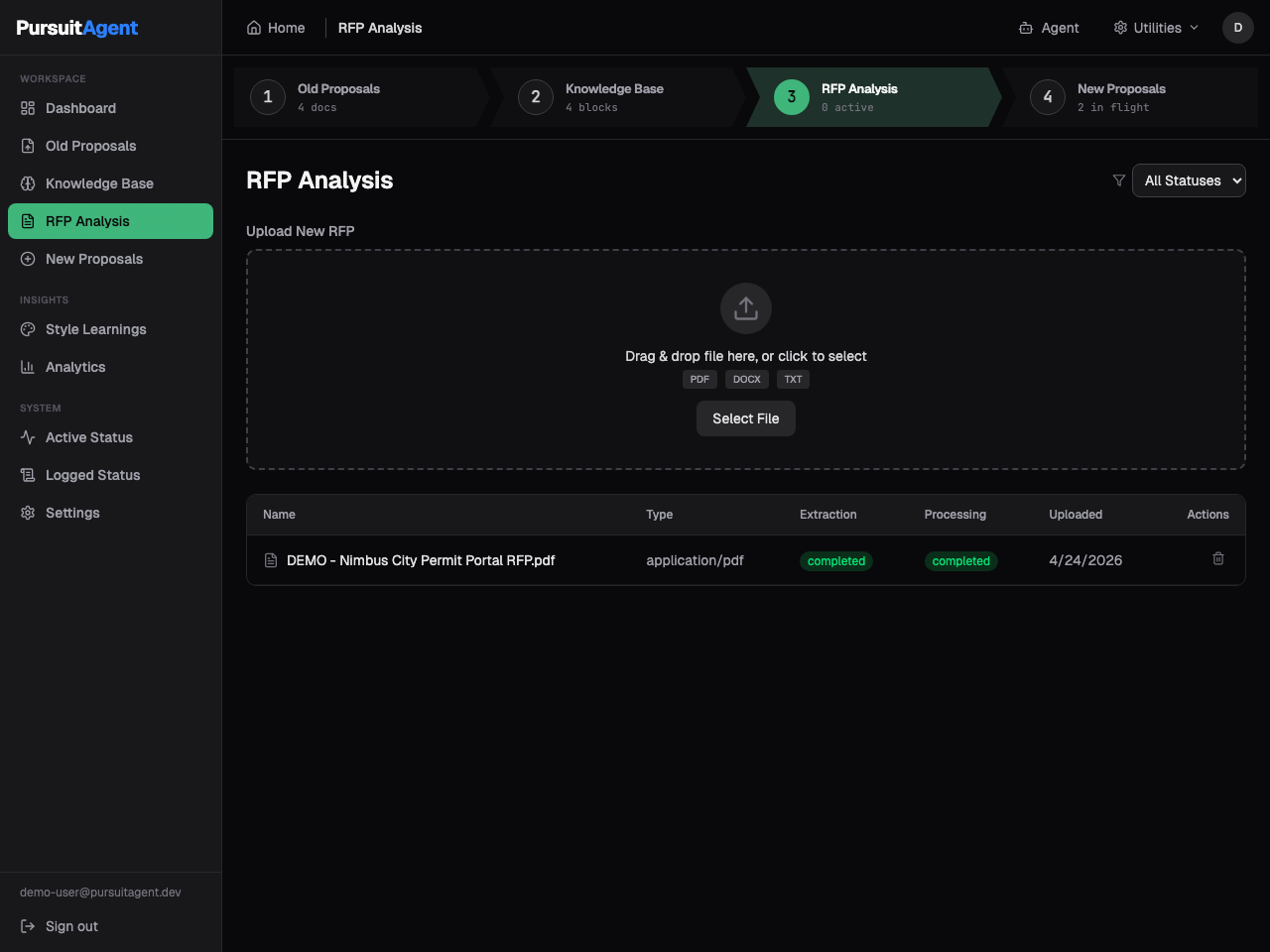1270x952 pixels.
Task: Select the RFP Analysis workflow step
Action: (x=874, y=97)
